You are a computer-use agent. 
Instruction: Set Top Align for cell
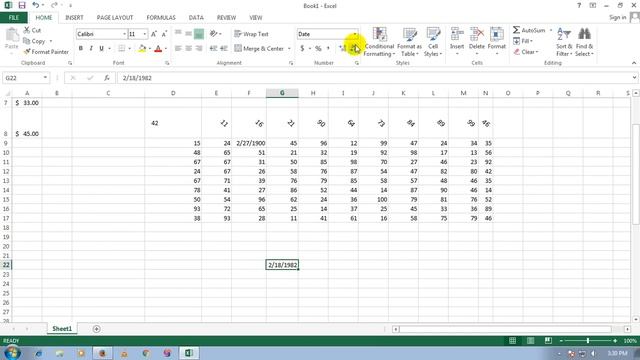pyautogui.click(x=178, y=33)
